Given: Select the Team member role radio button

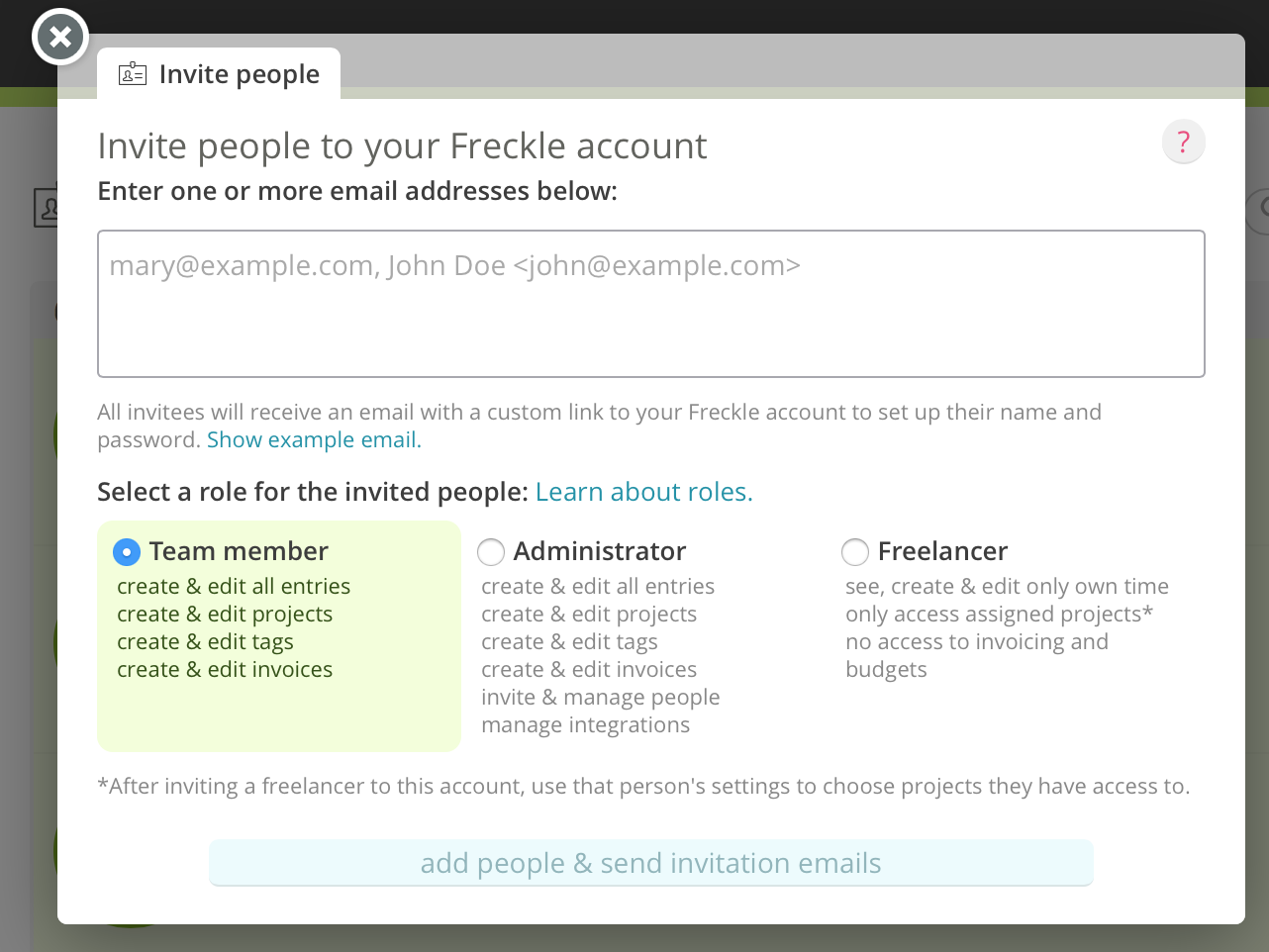Looking at the screenshot, I should (127, 552).
